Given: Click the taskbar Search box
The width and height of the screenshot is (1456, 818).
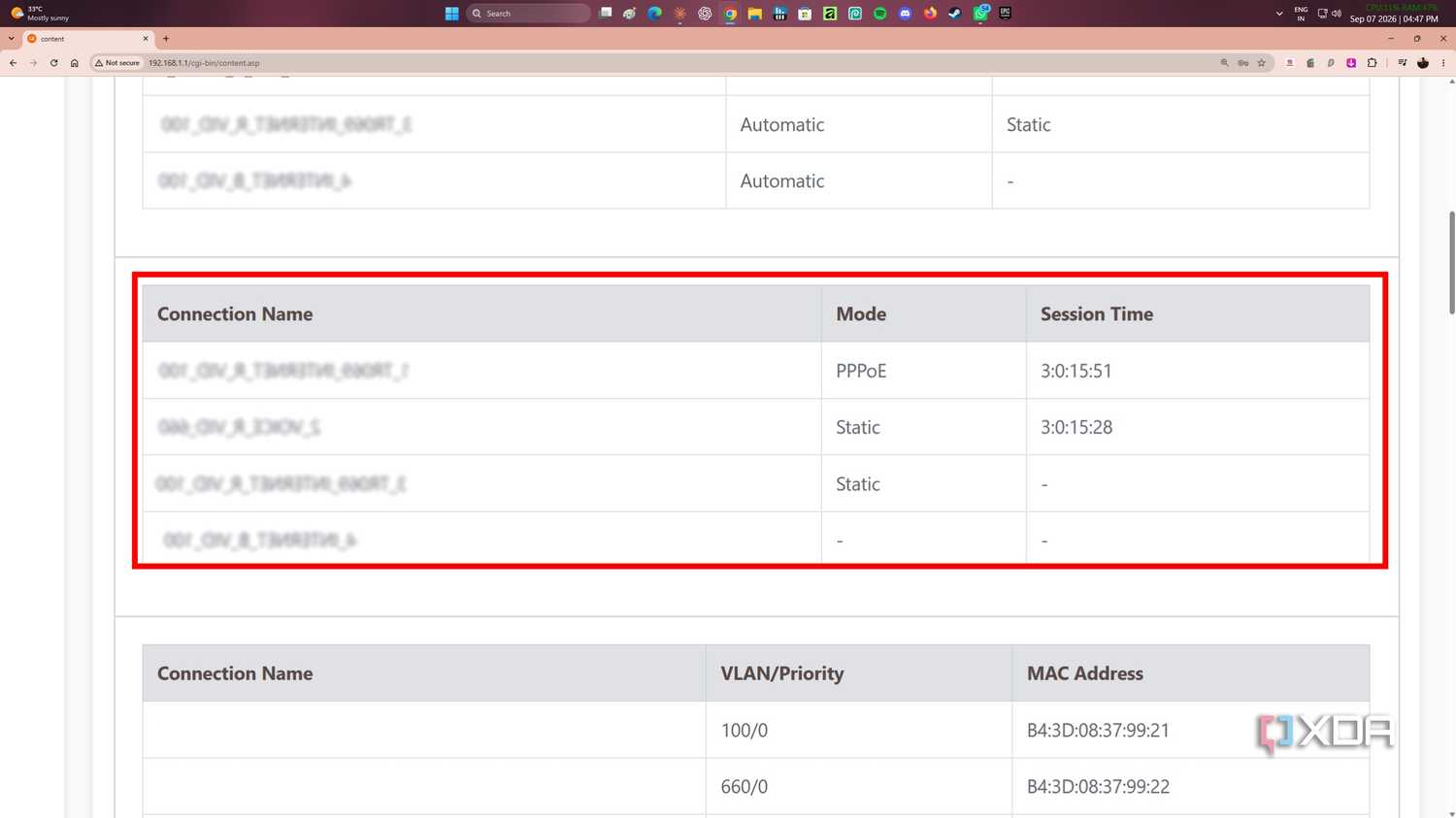Looking at the screenshot, I should pos(528,14).
